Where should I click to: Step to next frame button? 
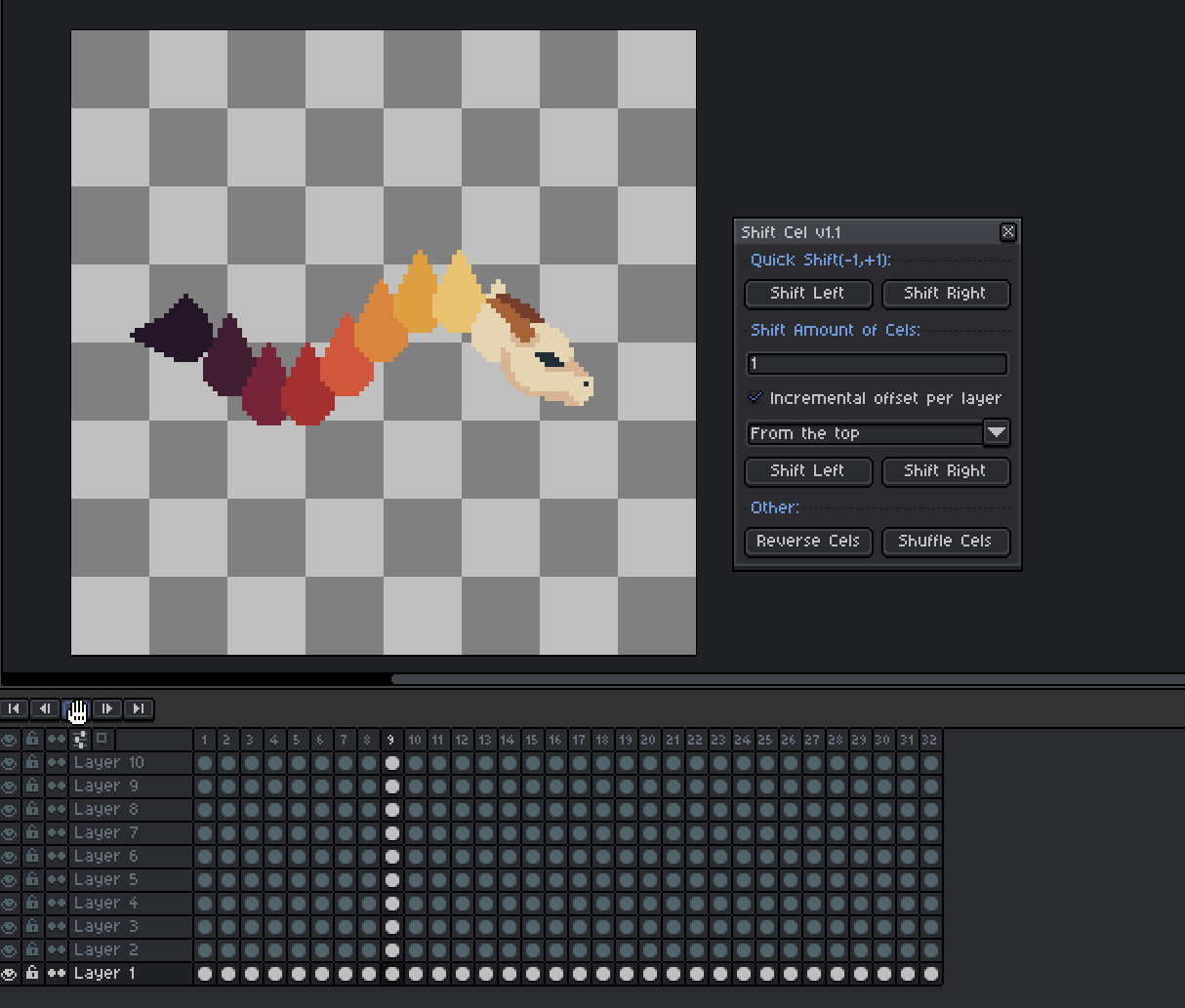[107, 708]
